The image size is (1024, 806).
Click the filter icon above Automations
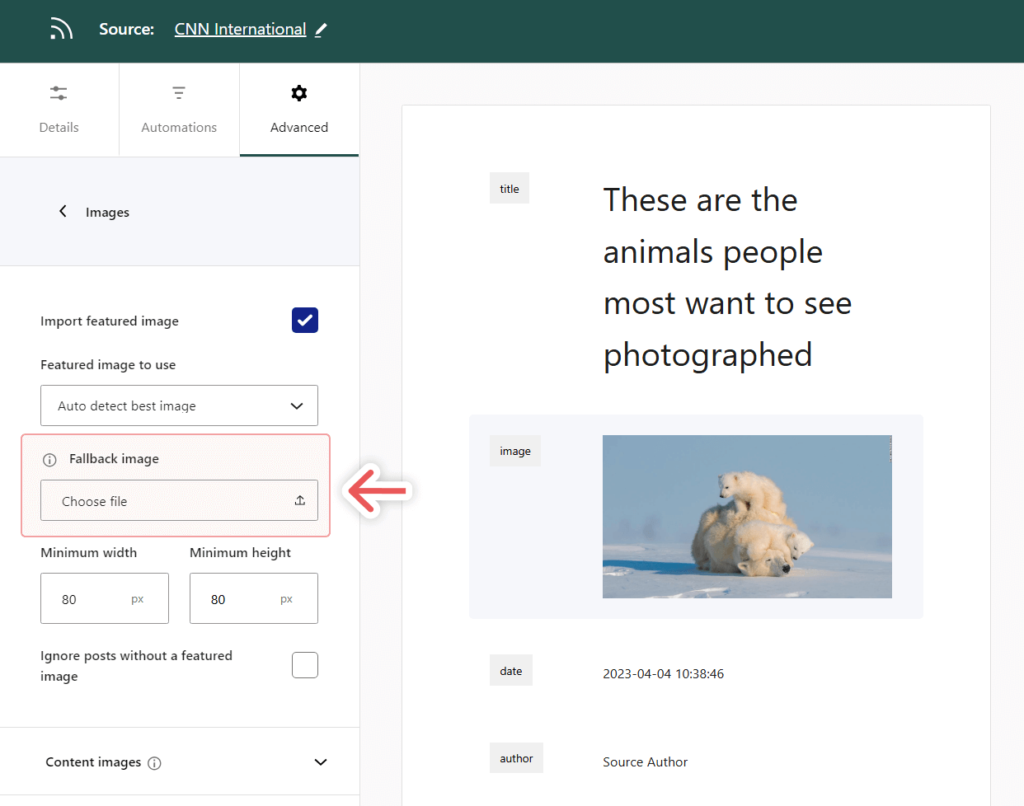(x=178, y=92)
